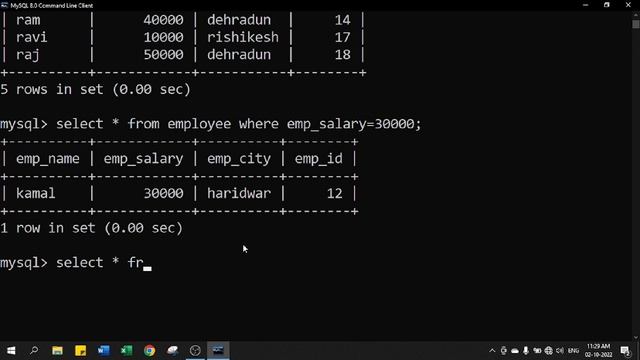Screen dimensions: 640x360
Task: Open Microsoft Word from the taskbar
Action: coord(104,351)
